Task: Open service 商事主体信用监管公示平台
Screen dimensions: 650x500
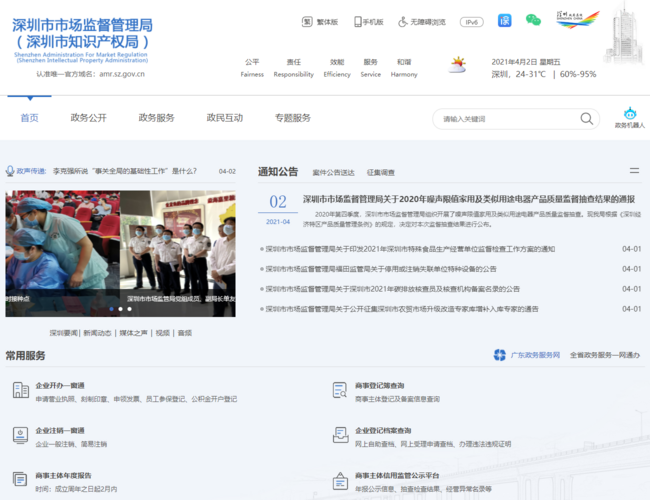Action: click(x=397, y=476)
